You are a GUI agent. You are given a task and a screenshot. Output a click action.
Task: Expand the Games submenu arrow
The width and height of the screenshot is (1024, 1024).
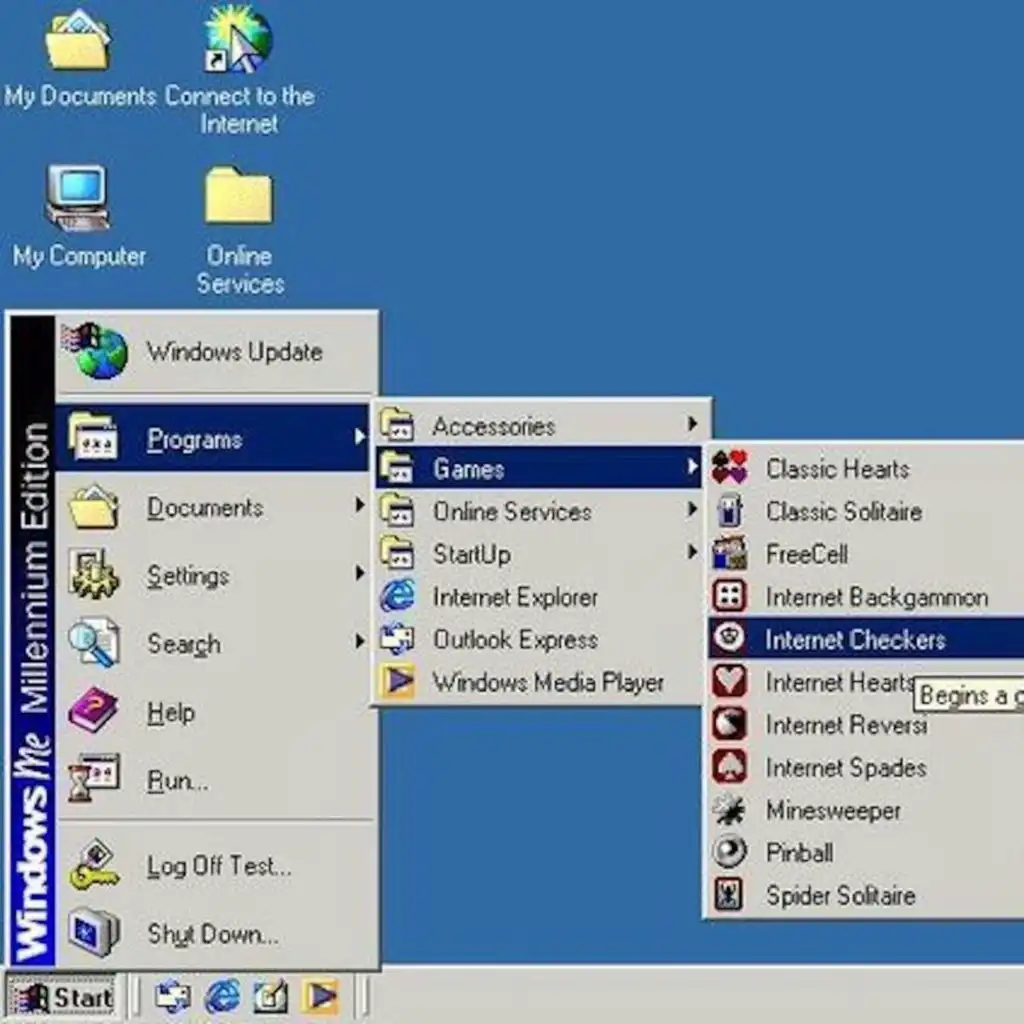click(692, 466)
